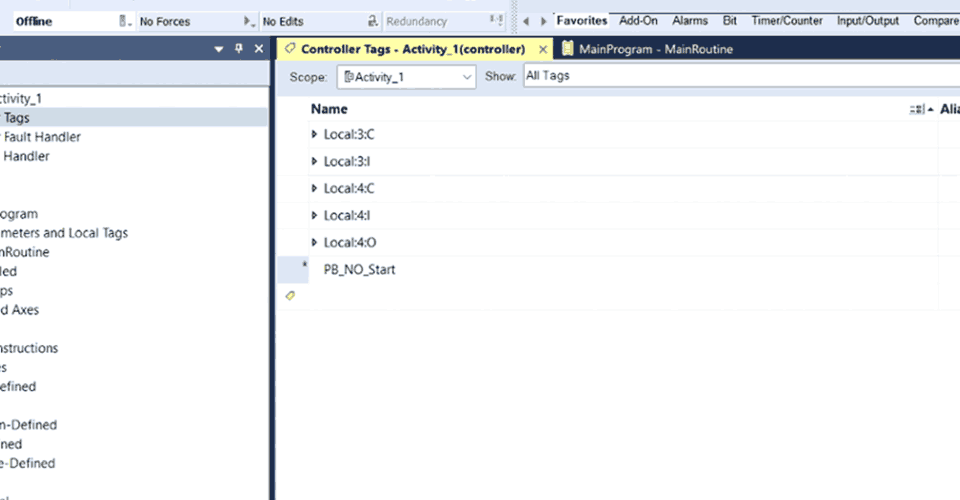Screen dimensions: 960x500
Task: Close the Controller Tags tab
Action: [x=543, y=49]
